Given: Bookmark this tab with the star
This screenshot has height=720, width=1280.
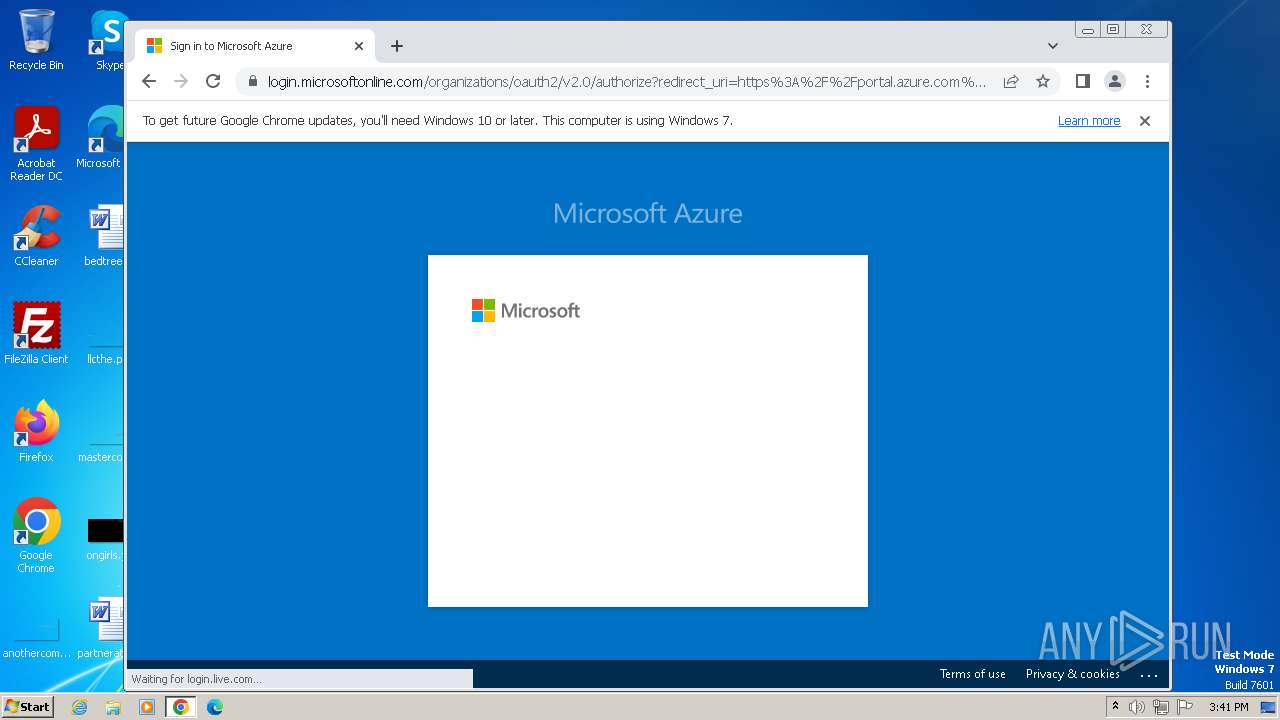Looking at the screenshot, I should 1043,81.
